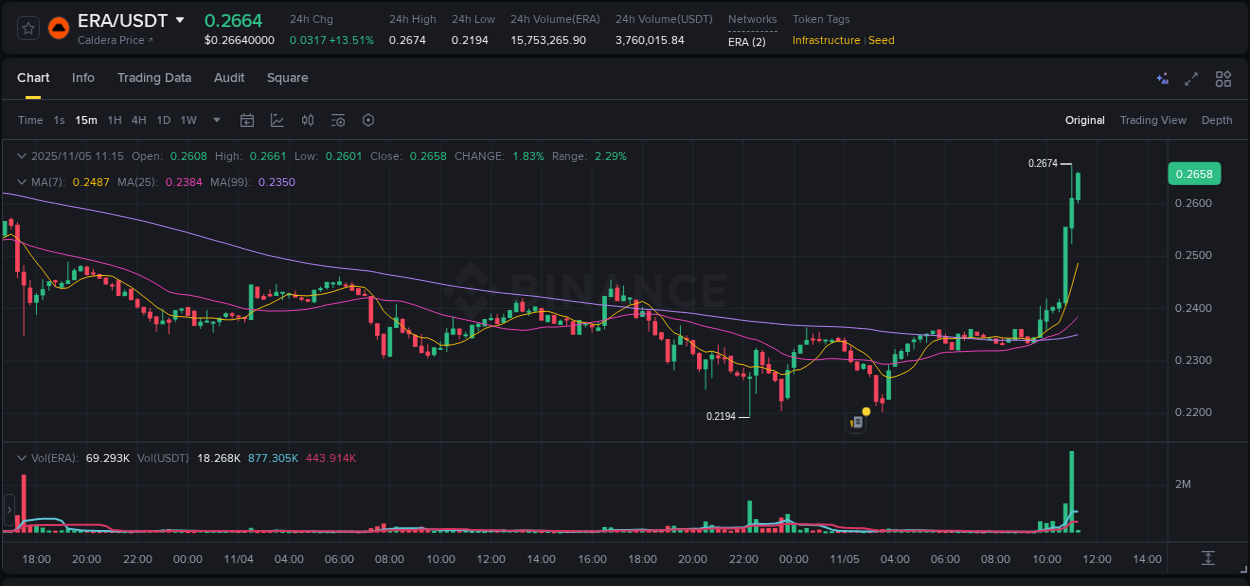Switch chart to Depth view
1250x586 pixels.
(1217, 120)
